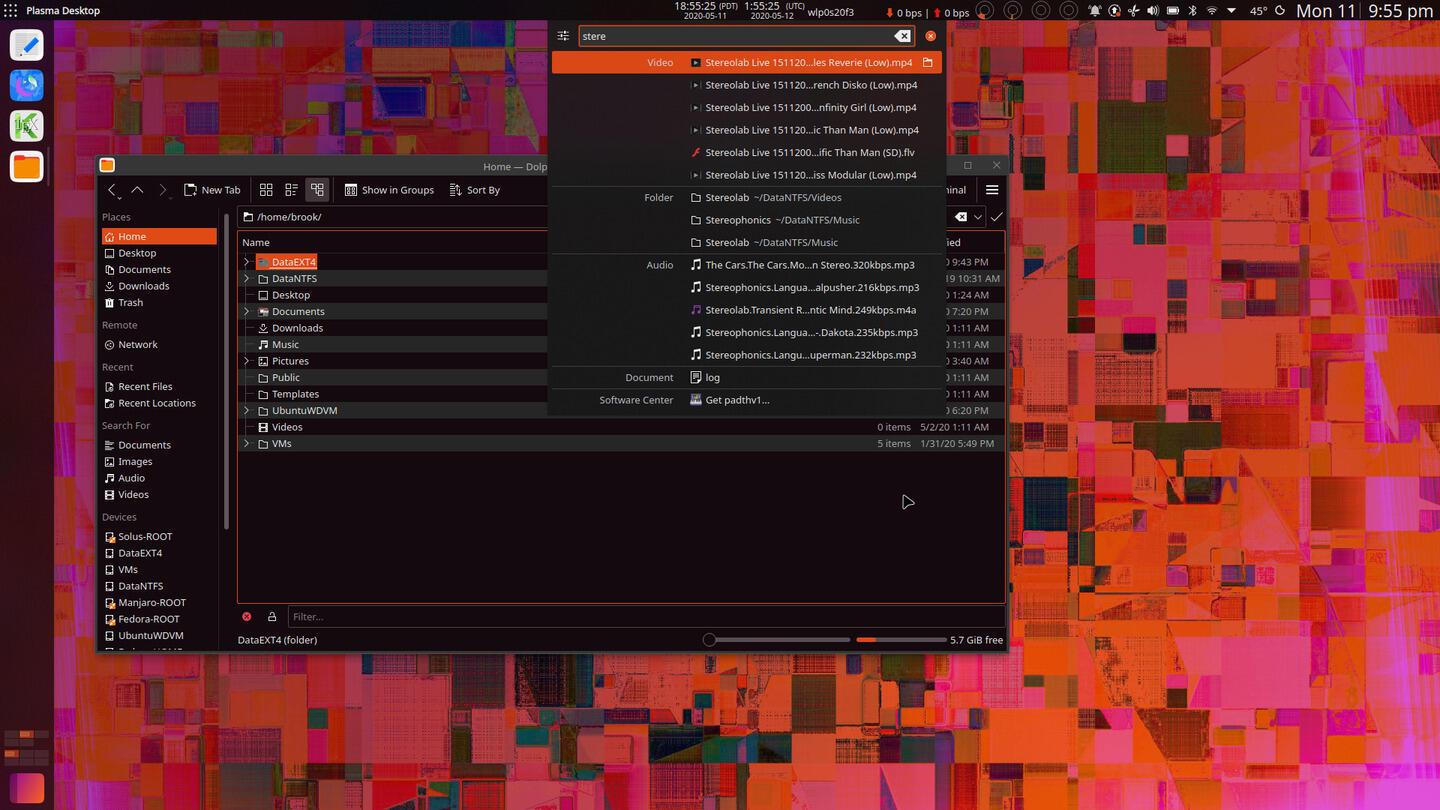Screen dimensions: 1440x810
Task: Switch Dolphin to Compact view mode
Action: coord(291,190)
